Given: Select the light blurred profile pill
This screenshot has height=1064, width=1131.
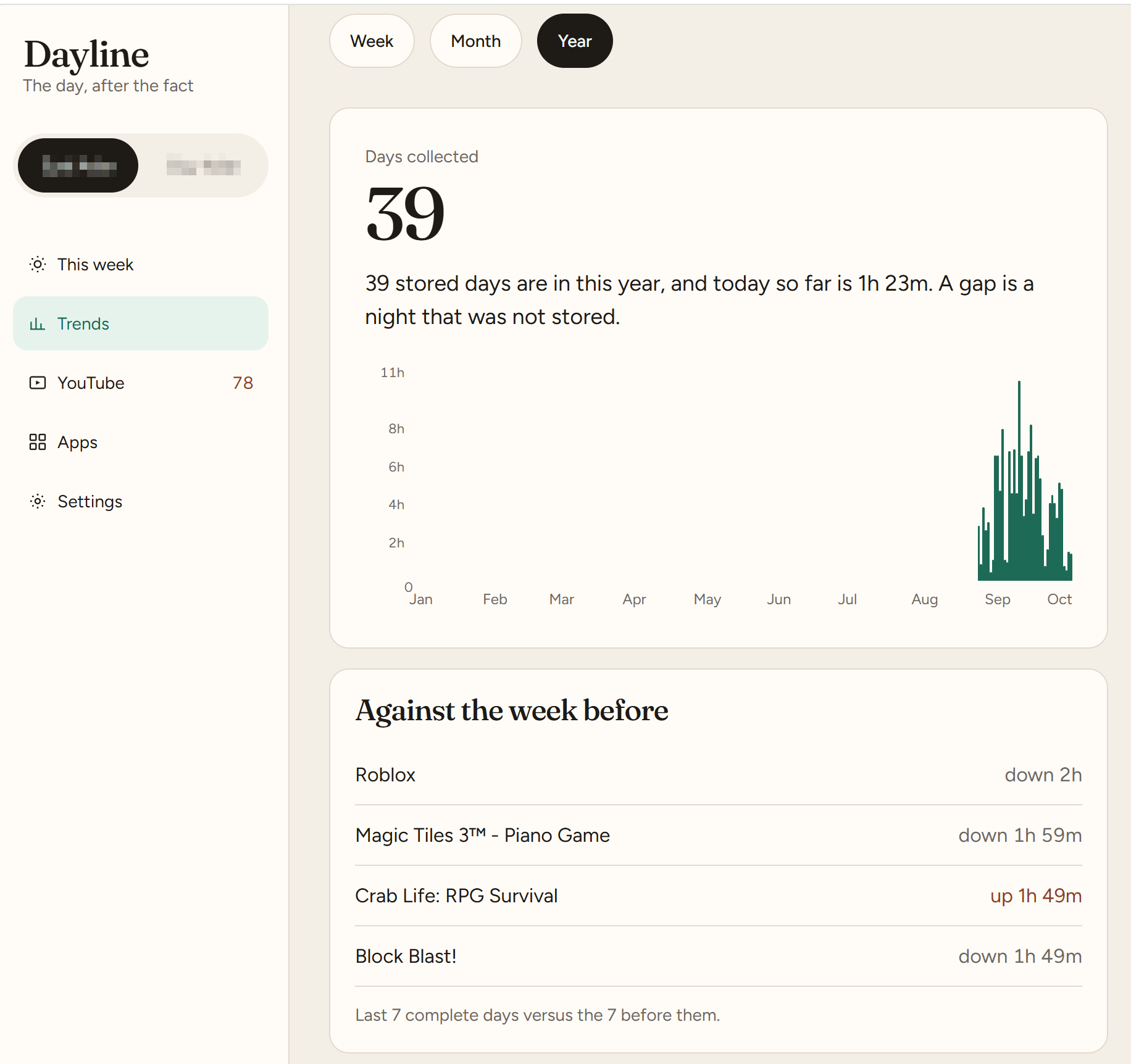Looking at the screenshot, I should 204,165.
